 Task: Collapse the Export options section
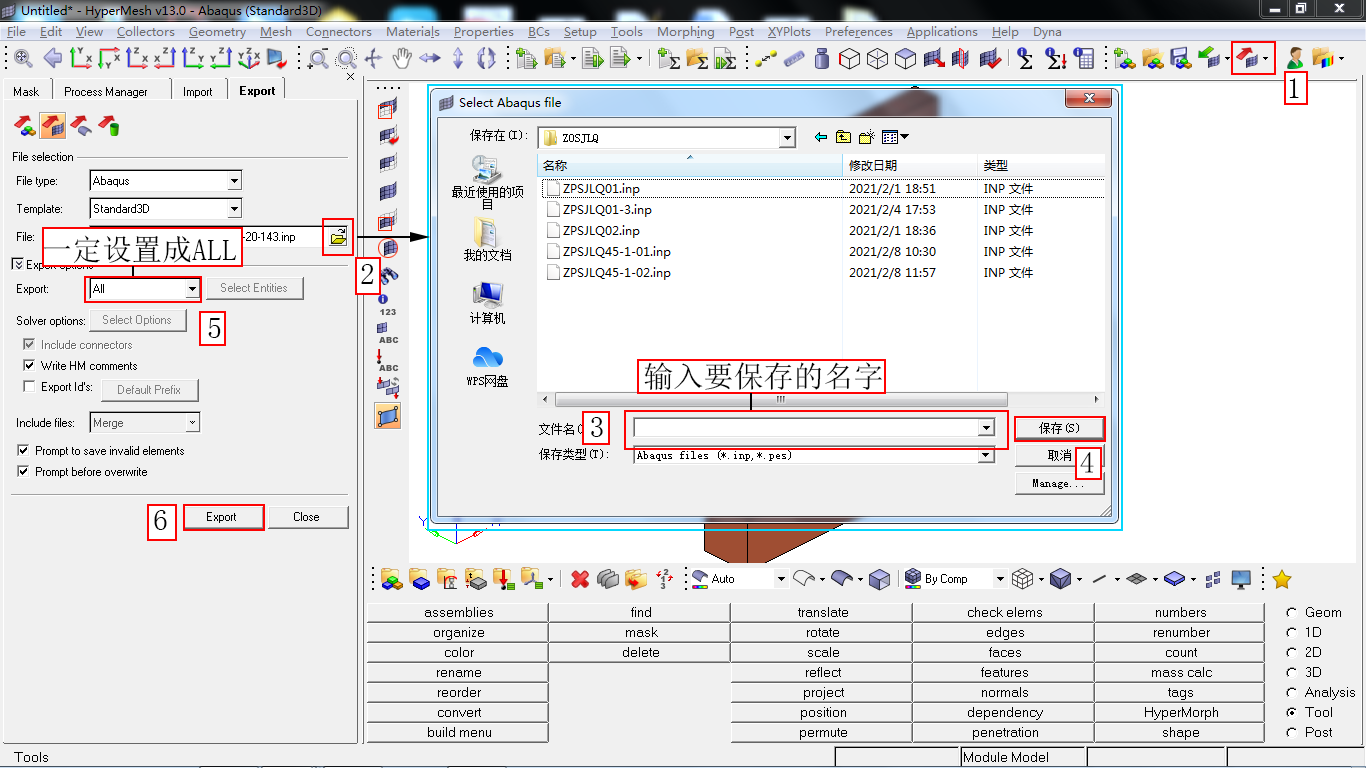[17, 264]
